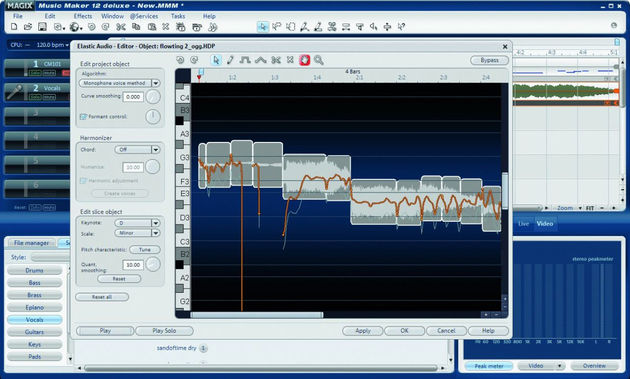Image resolution: width=630 pixels, height=379 pixels.
Task: Choose the scissors cut tool in the editor toolbar
Action: click(x=276, y=60)
